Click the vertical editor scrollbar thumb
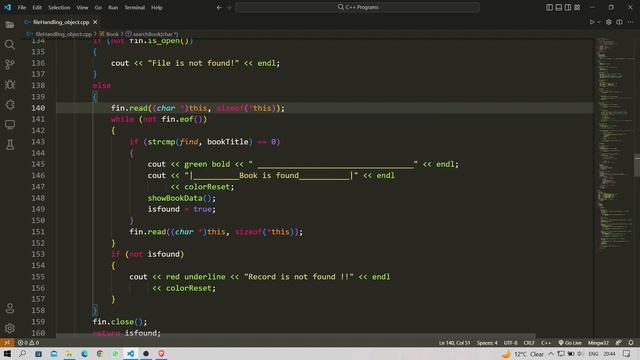The image size is (640, 360). click(637, 165)
